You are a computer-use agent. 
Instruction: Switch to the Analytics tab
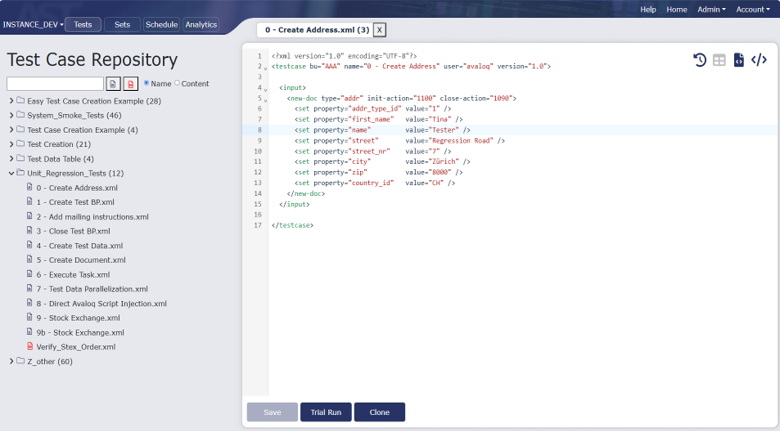pyautogui.click(x=201, y=24)
